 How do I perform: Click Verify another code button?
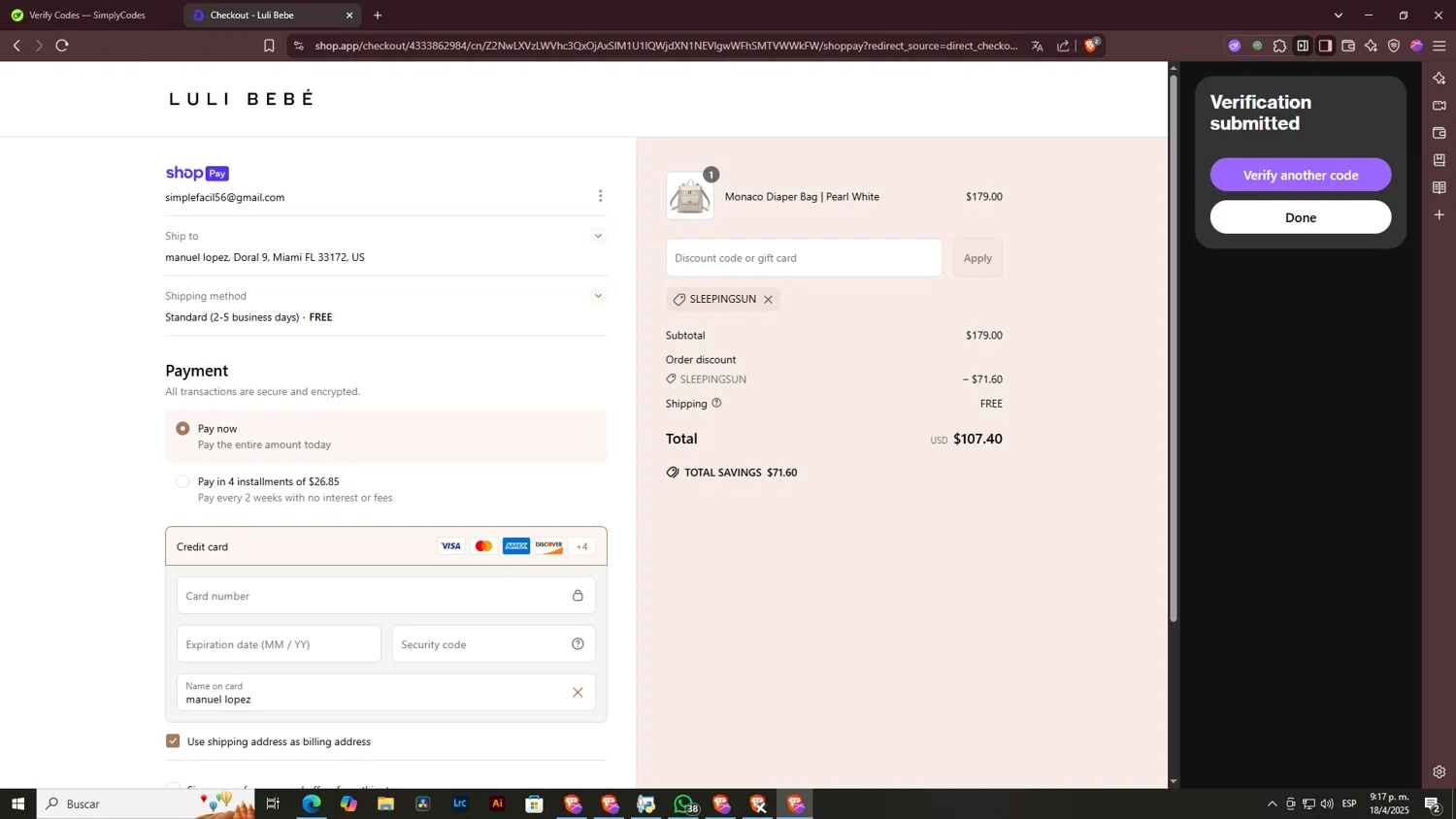pos(1300,175)
